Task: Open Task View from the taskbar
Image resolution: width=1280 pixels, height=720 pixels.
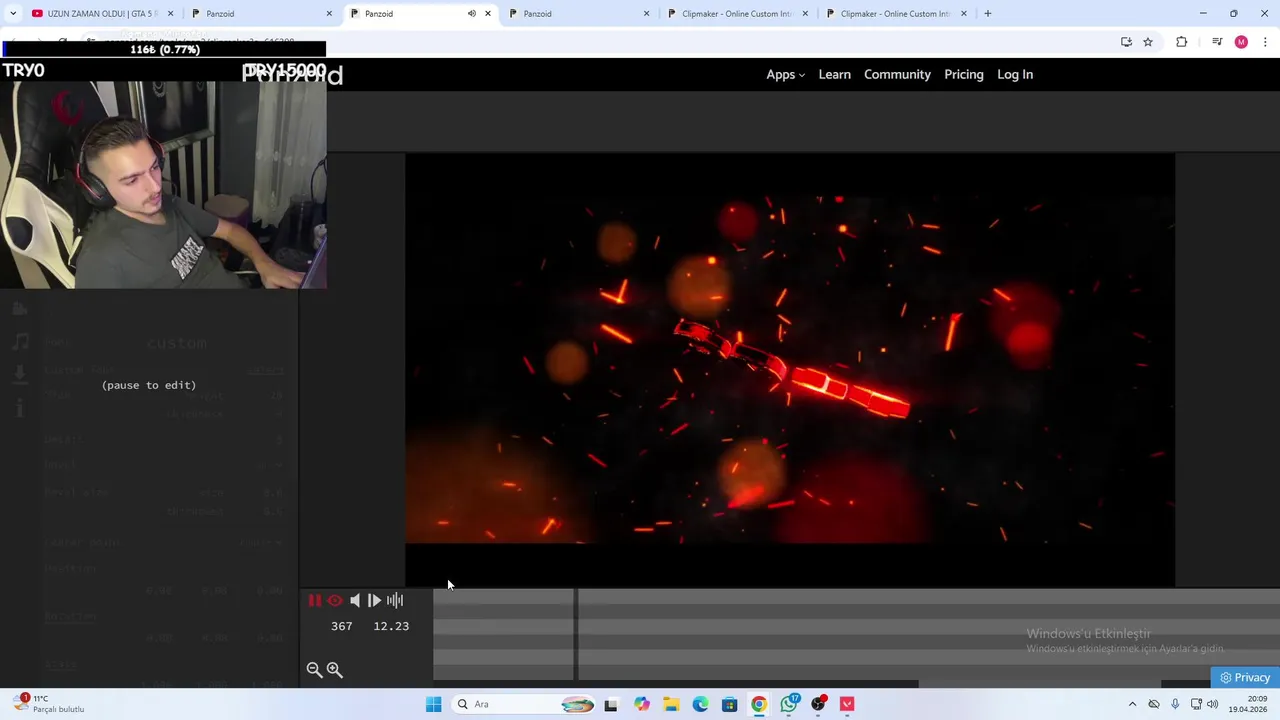Action: pyautogui.click(x=611, y=704)
